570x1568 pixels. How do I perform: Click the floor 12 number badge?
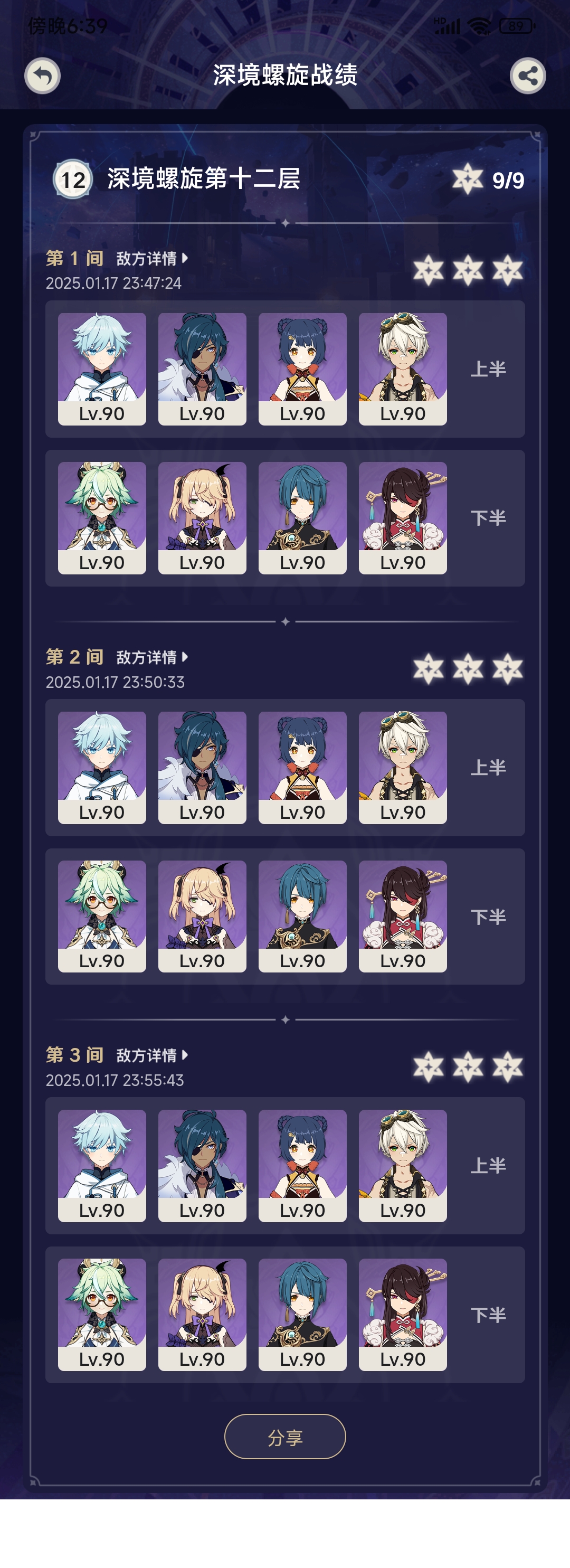coord(73,180)
